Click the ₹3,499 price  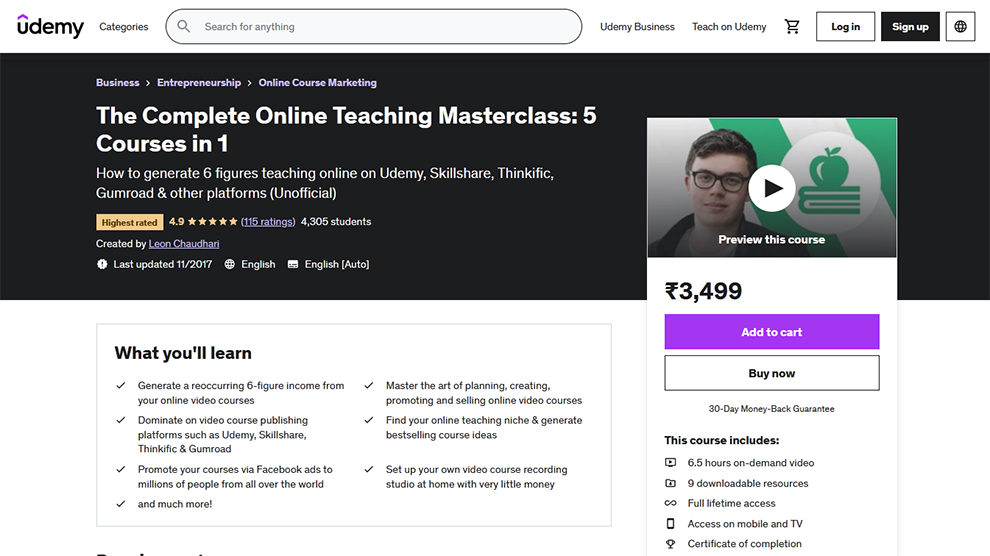(x=703, y=291)
